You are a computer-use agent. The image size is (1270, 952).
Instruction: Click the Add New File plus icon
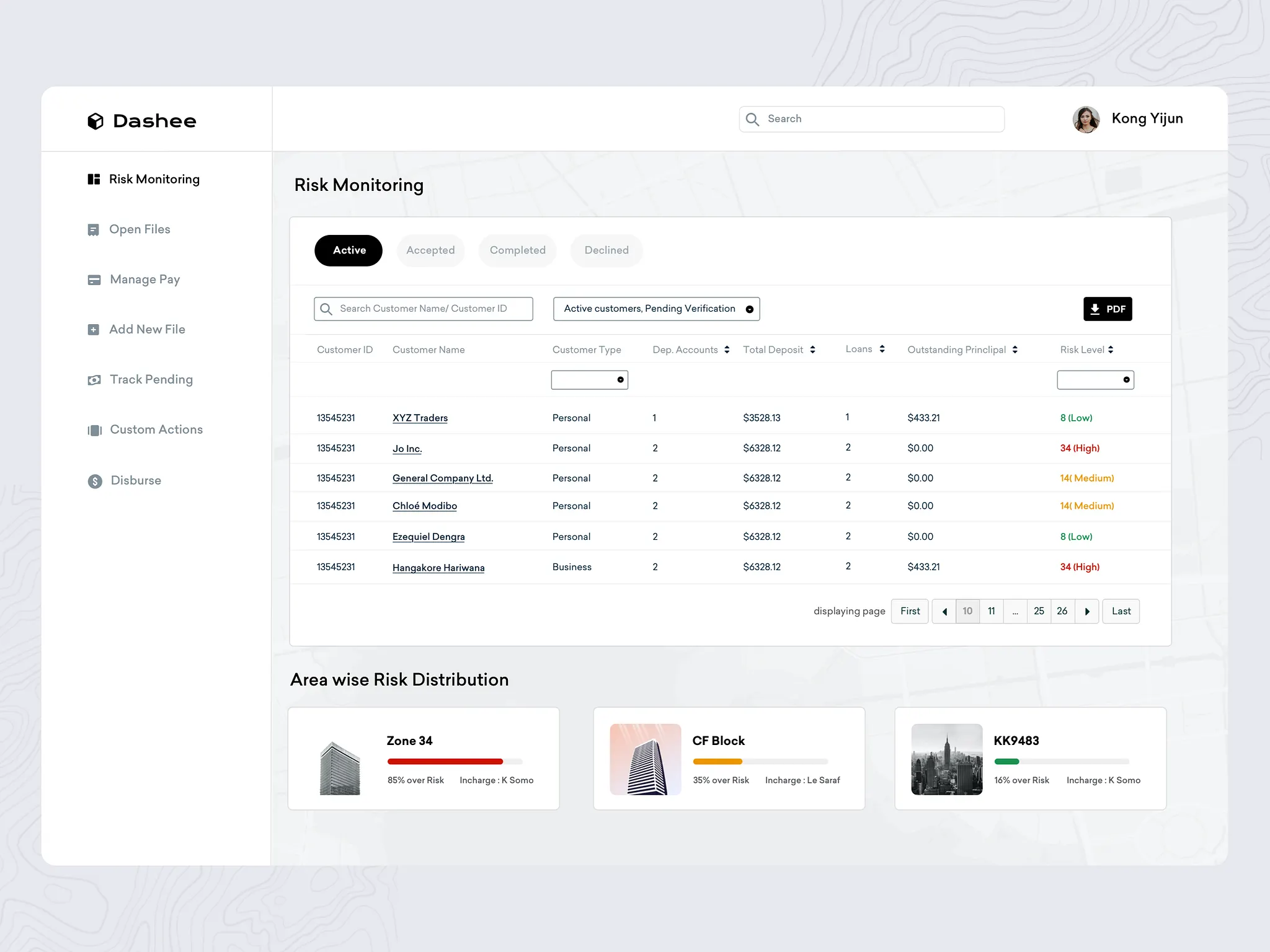94,330
